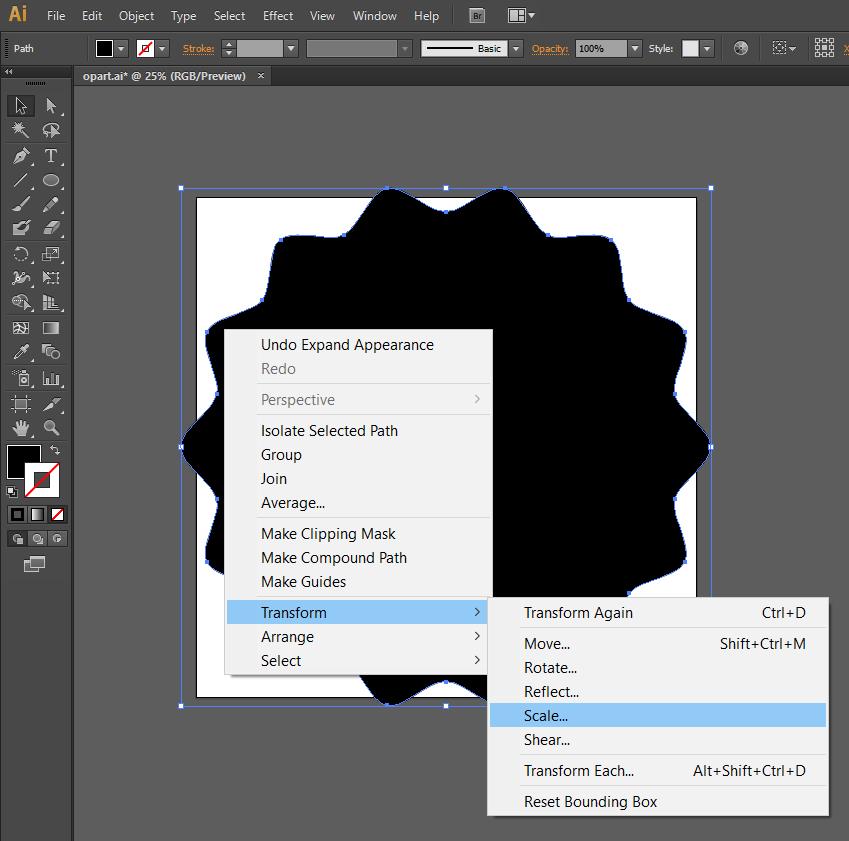Image resolution: width=849 pixels, height=841 pixels.
Task: Activate the Eyedropper tool
Action: click(21, 353)
